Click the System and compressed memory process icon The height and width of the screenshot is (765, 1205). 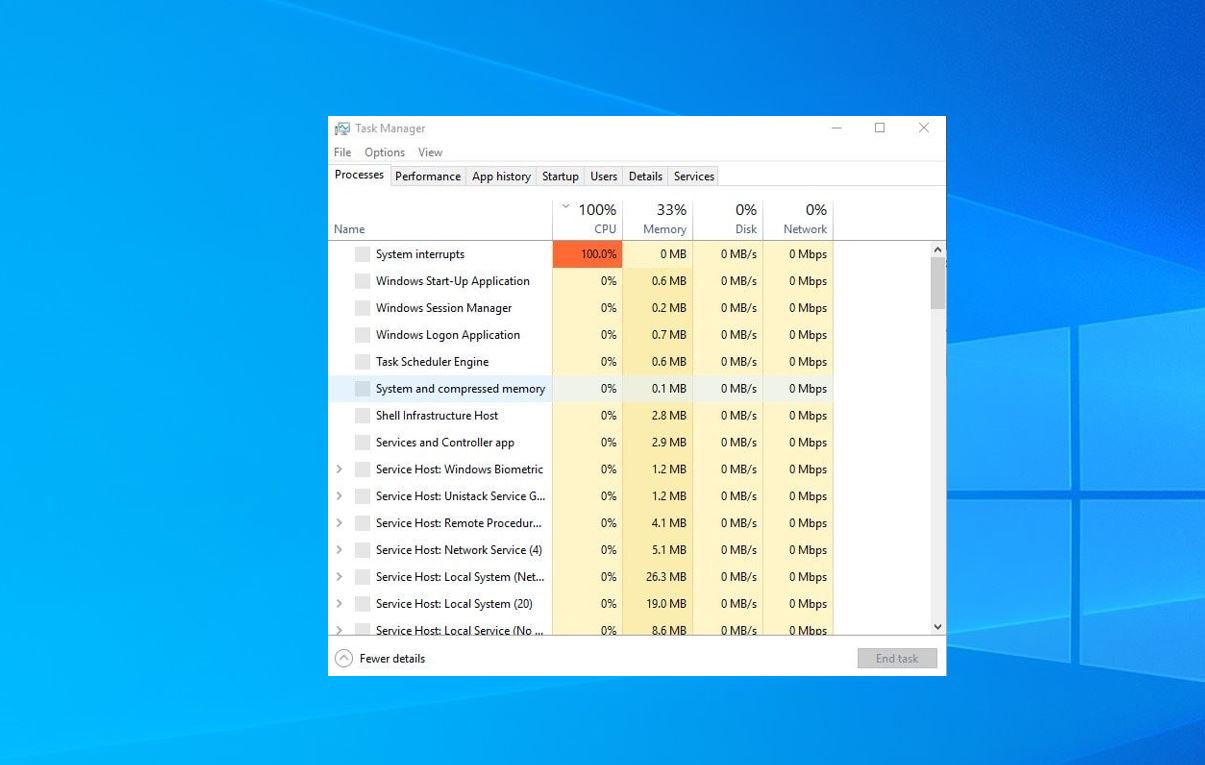362,388
